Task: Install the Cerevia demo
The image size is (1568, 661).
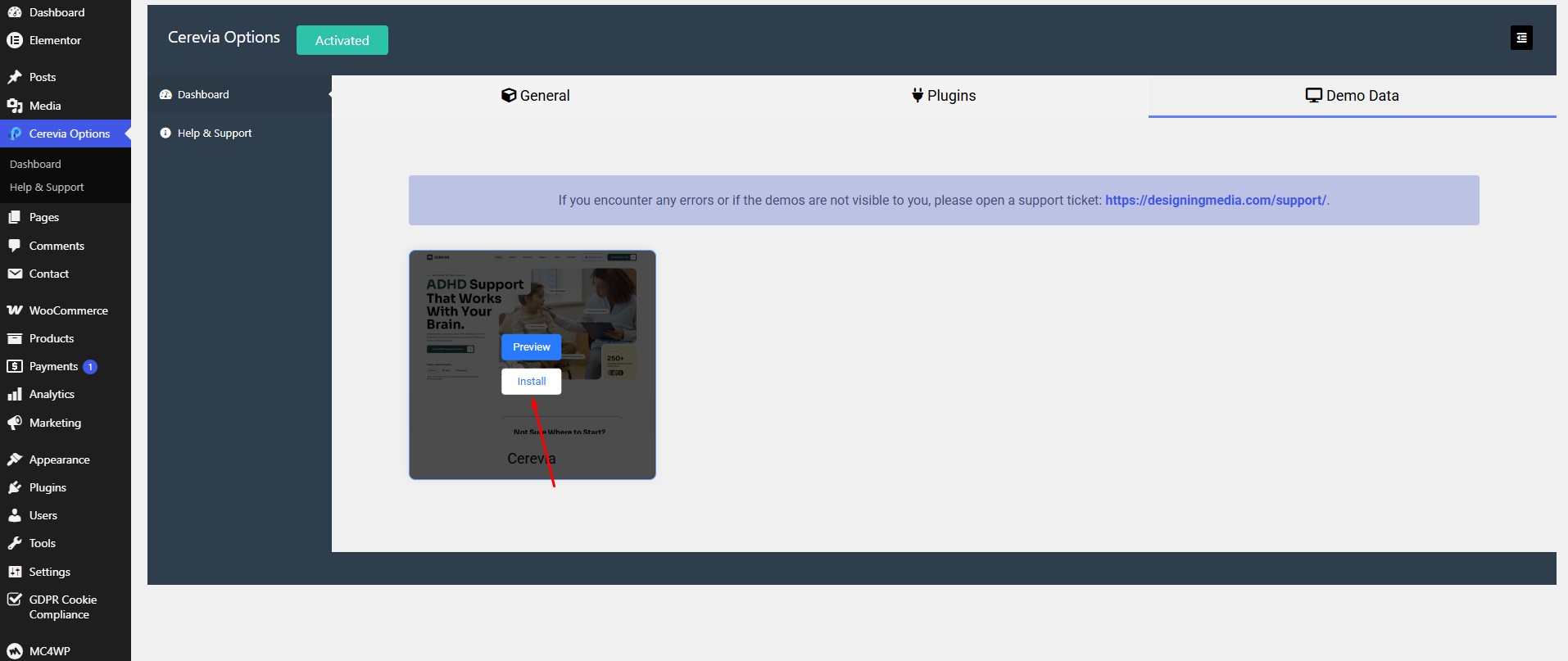Action: [532, 382]
